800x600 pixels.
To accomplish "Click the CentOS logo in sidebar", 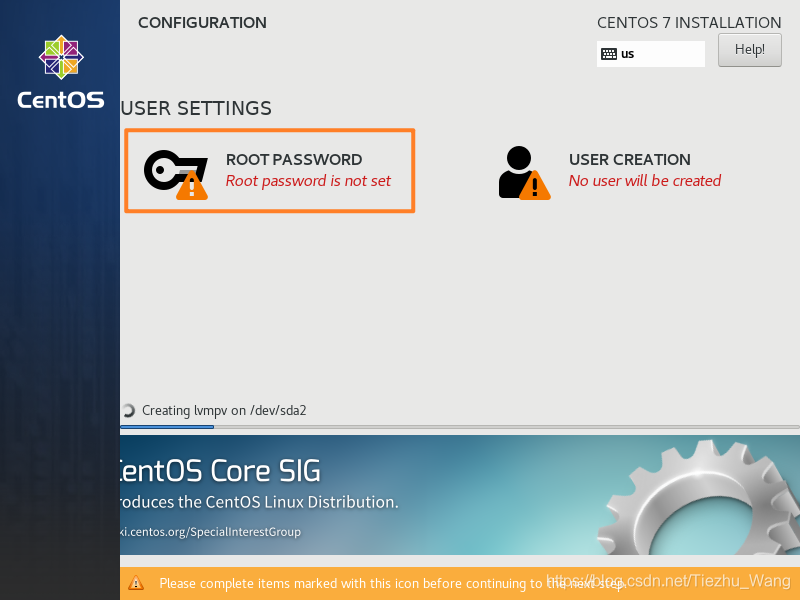I will (x=61, y=71).
